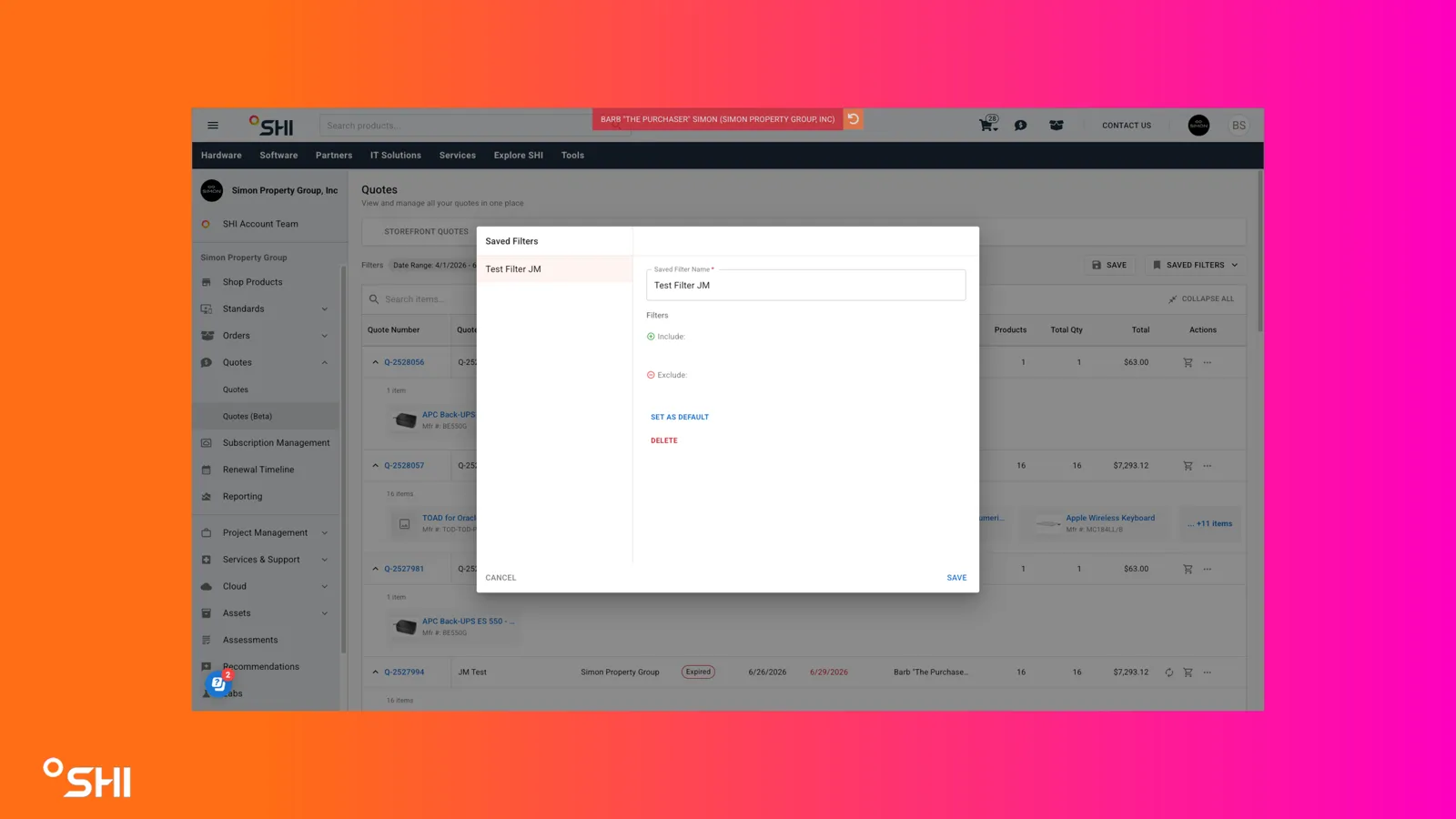
Task: Click the Simon company logo in header
Action: click(x=1198, y=126)
